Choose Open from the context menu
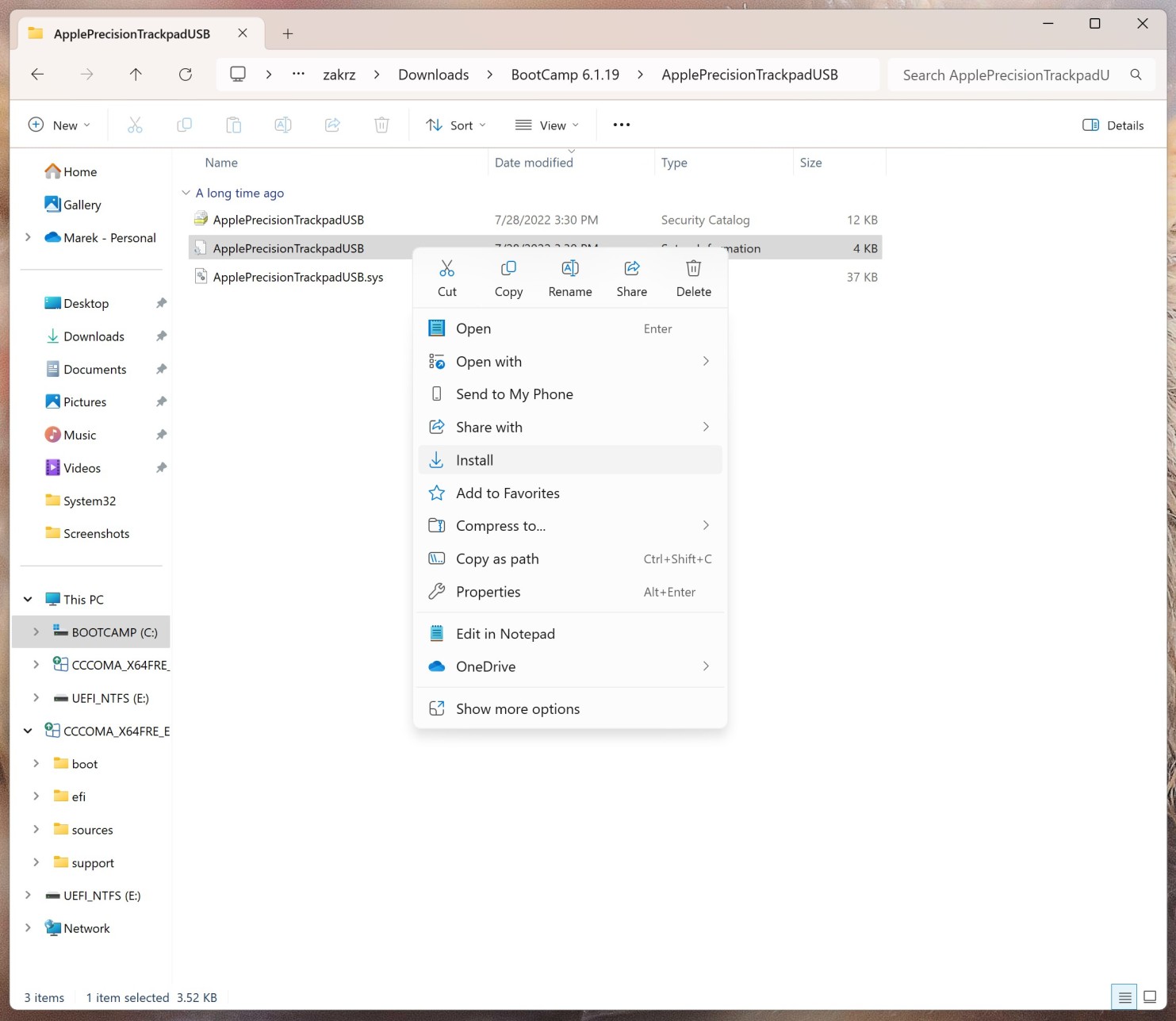The height and width of the screenshot is (1021, 1176). [x=569, y=328]
